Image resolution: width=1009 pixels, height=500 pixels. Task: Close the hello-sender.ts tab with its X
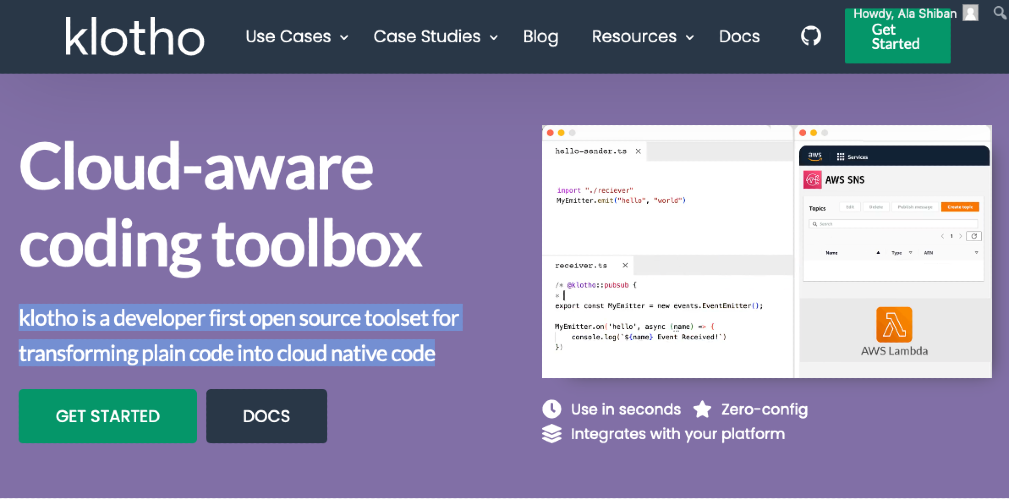tap(638, 151)
